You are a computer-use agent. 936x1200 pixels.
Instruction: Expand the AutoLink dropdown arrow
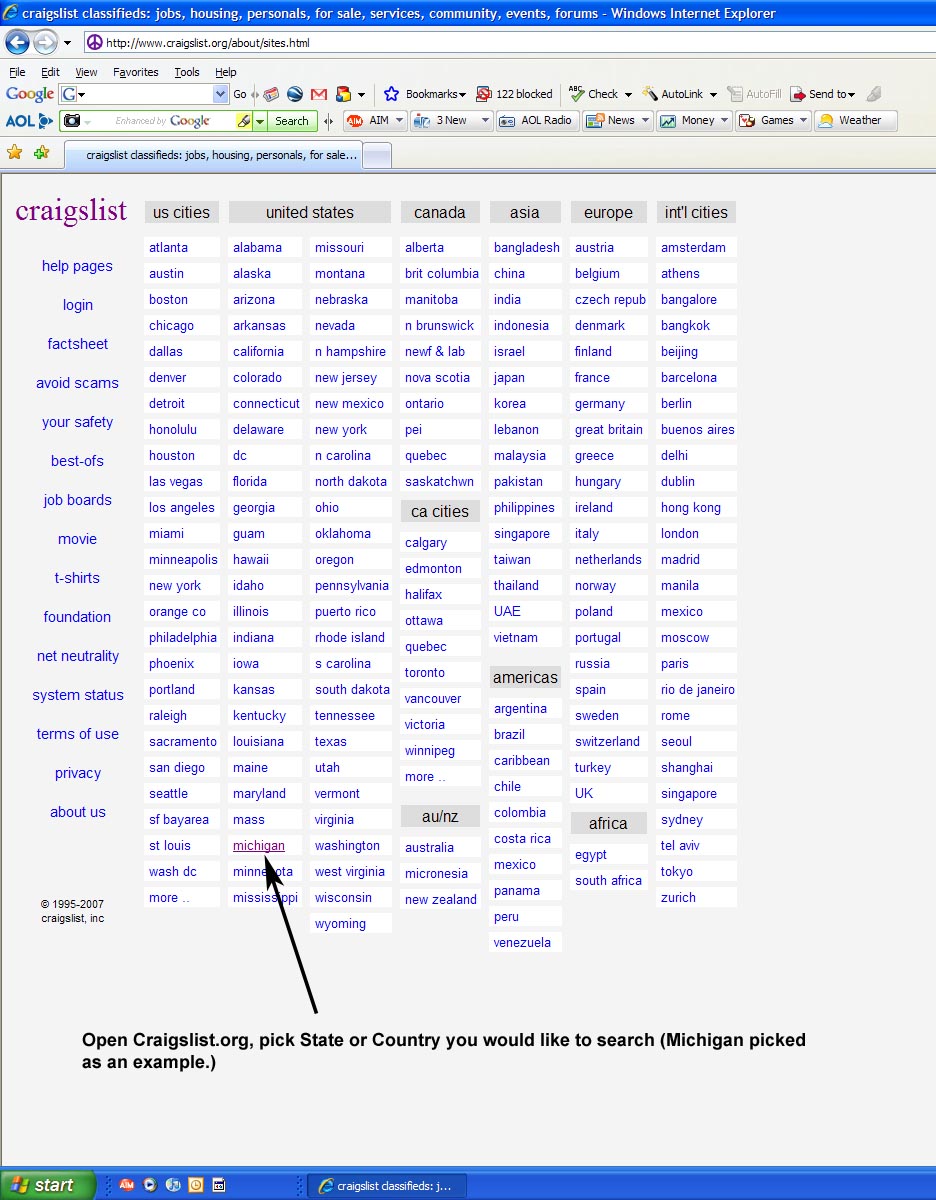pos(713,95)
